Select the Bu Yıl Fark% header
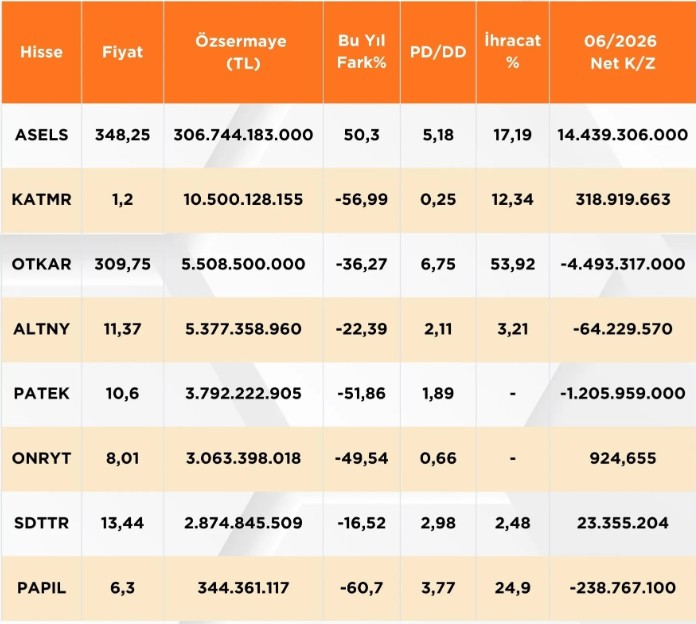The image size is (696, 624). point(361,52)
